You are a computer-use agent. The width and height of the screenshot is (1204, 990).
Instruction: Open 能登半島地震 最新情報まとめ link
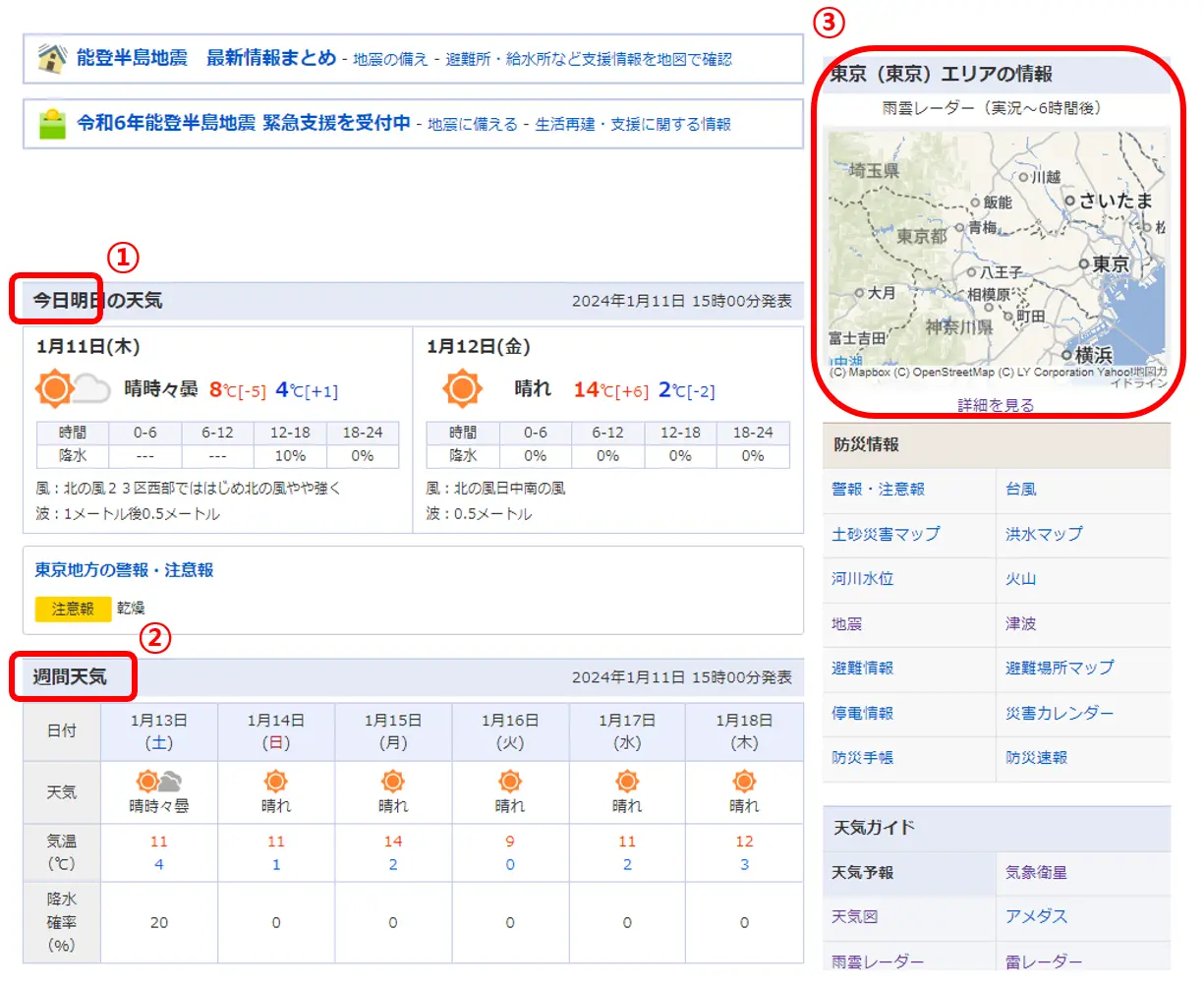206,58
